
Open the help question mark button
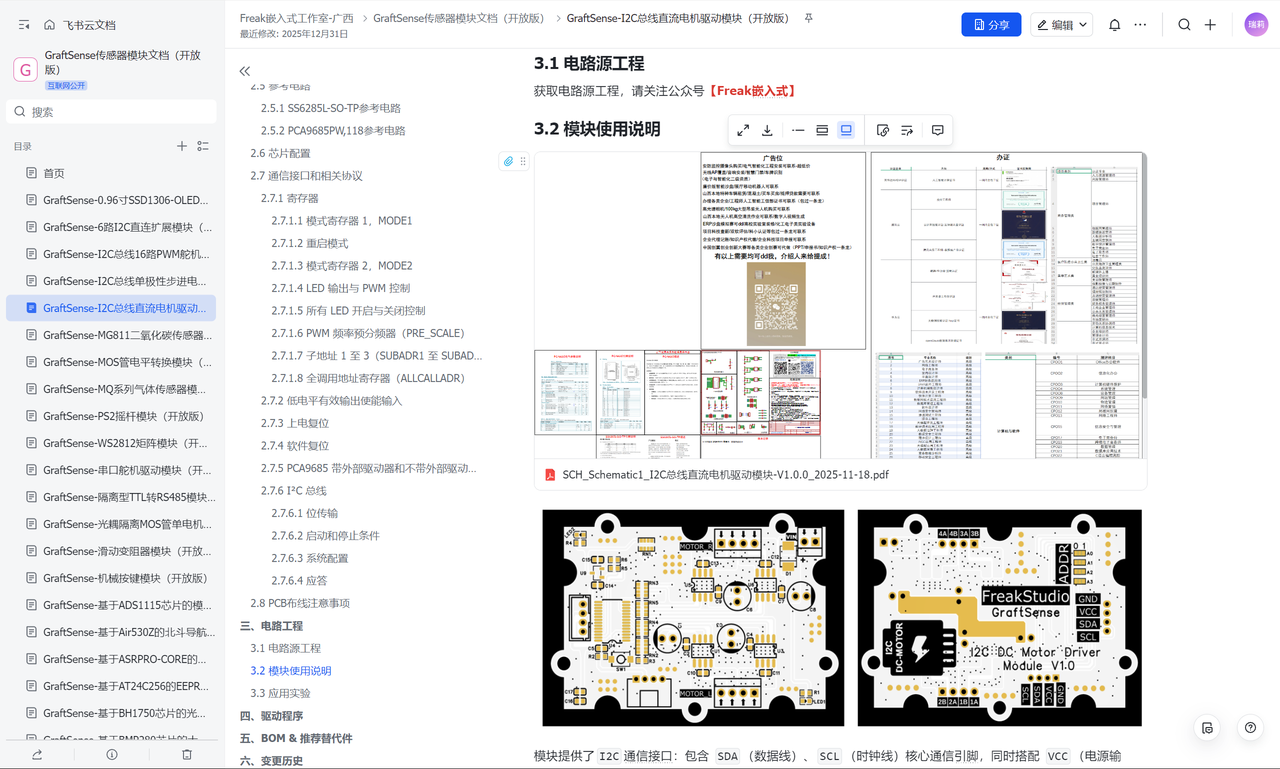(x=1250, y=728)
